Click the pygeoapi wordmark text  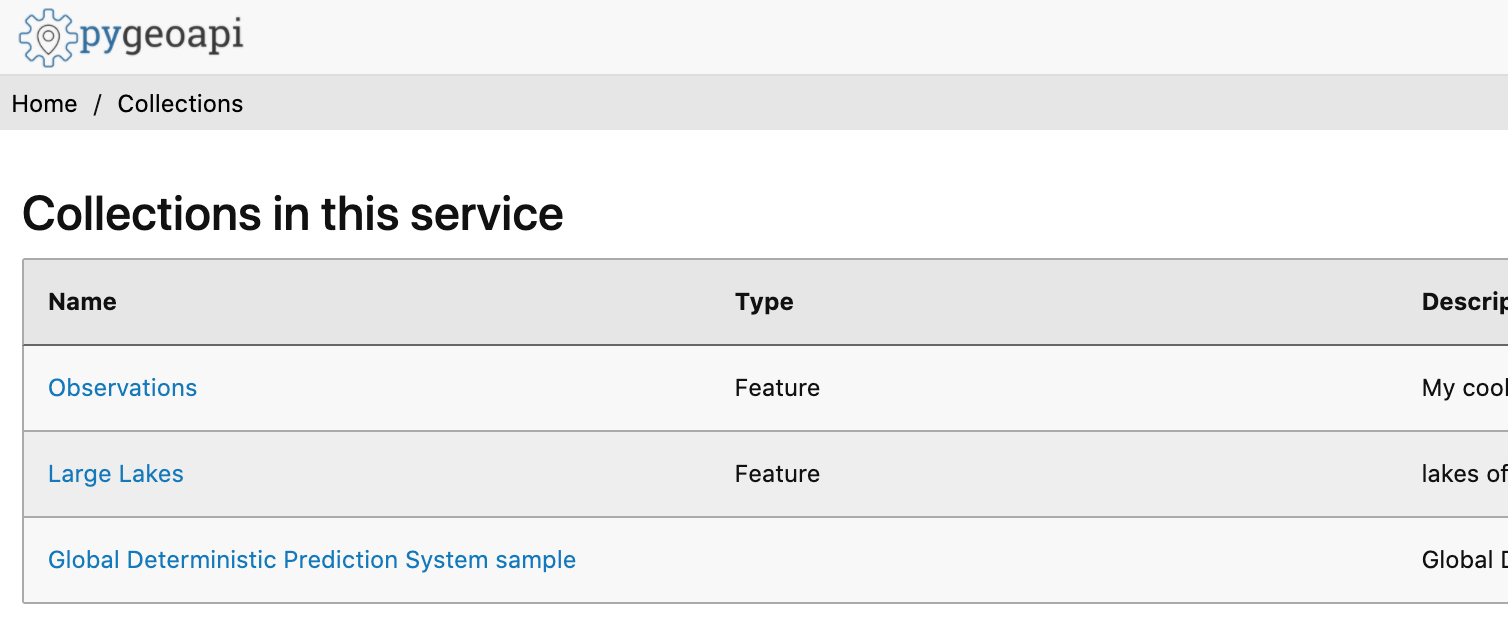pos(161,36)
